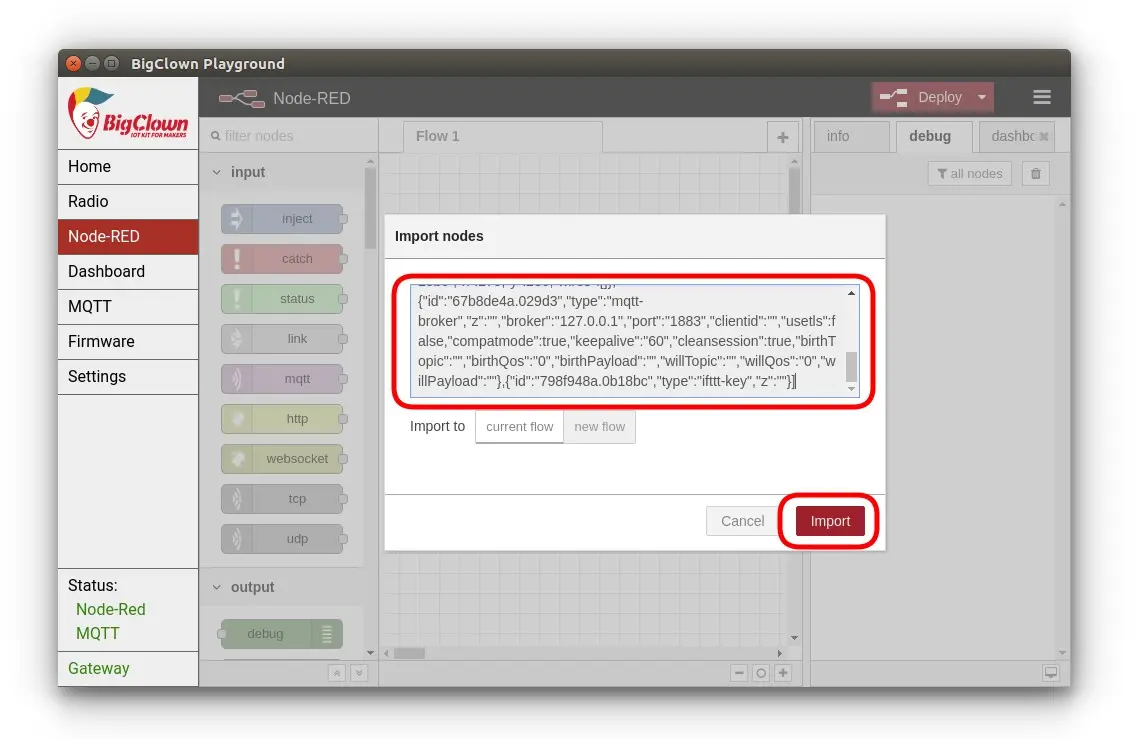Click the textarea scroll down arrow
The image size is (1140, 740).
851,389
